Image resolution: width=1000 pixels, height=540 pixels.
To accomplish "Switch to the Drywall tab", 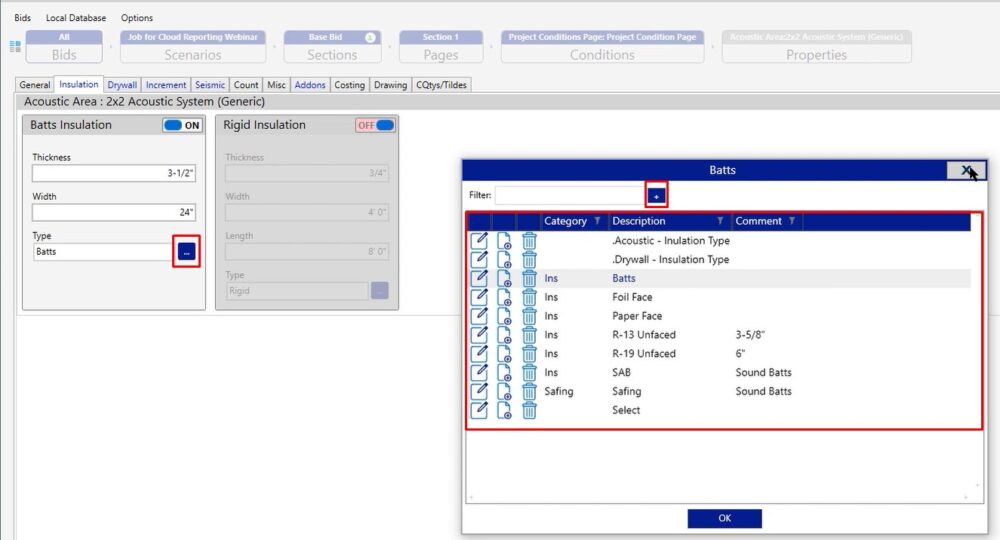I will (x=122, y=85).
